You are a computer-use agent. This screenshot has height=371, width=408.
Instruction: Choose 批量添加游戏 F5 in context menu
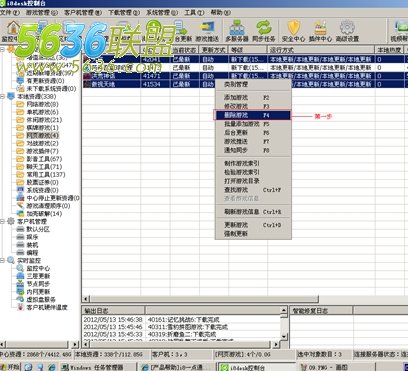(253, 124)
